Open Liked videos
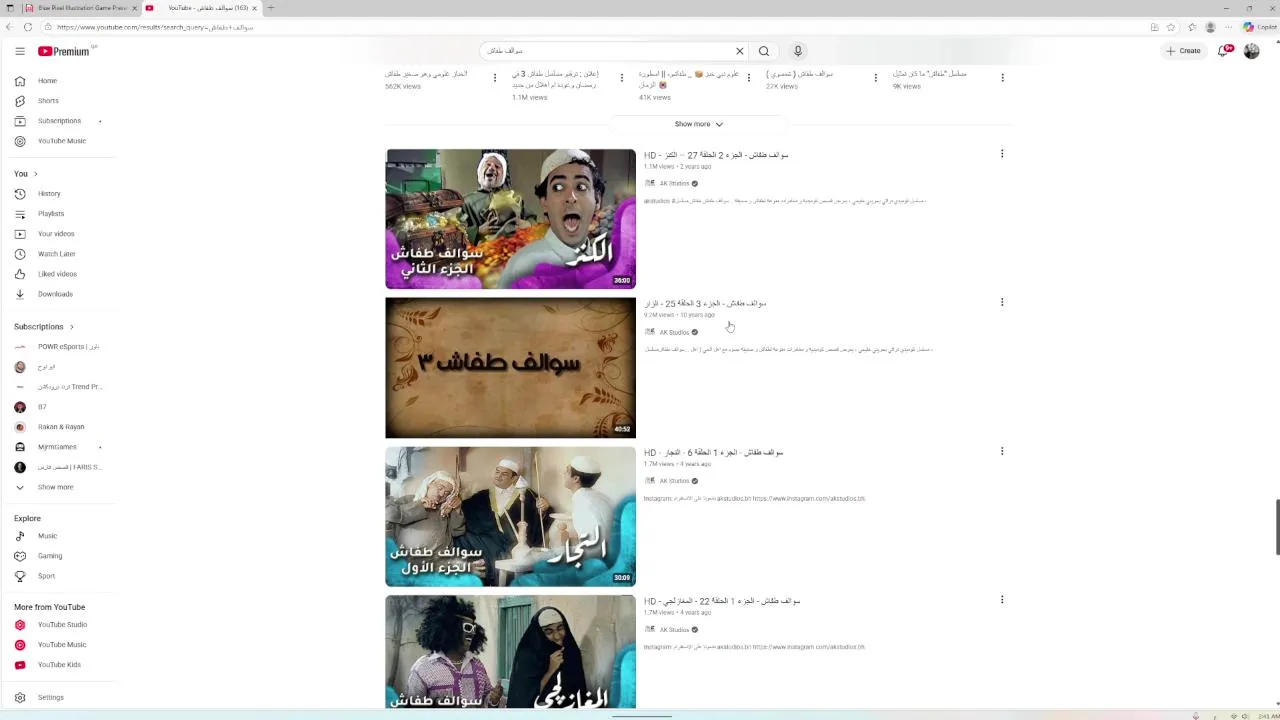The width and height of the screenshot is (1280, 720). click(x=57, y=274)
